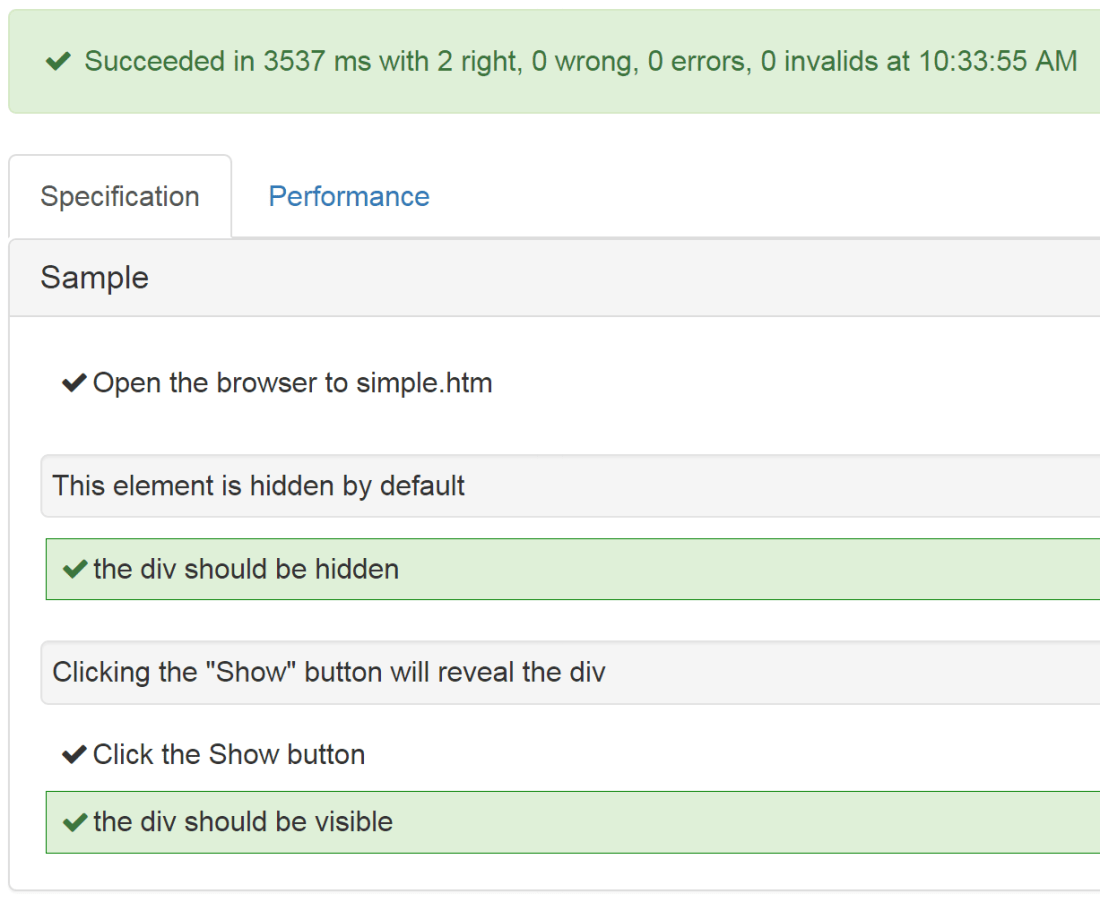Click the Sample section header
This screenshot has height=919, width=1100.
pyautogui.click(x=95, y=277)
